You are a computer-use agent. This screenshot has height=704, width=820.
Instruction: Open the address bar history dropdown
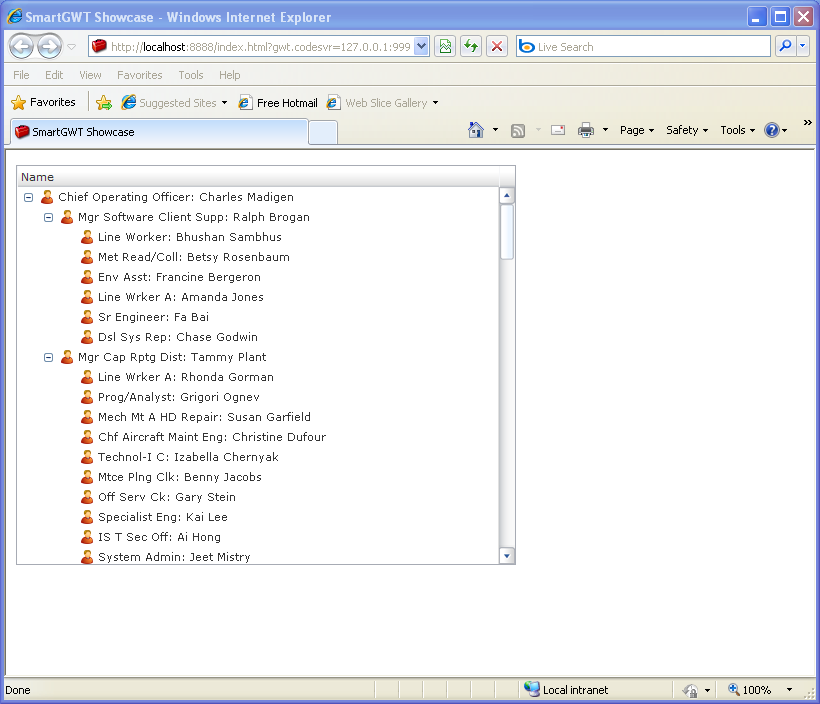pos(422,47)
